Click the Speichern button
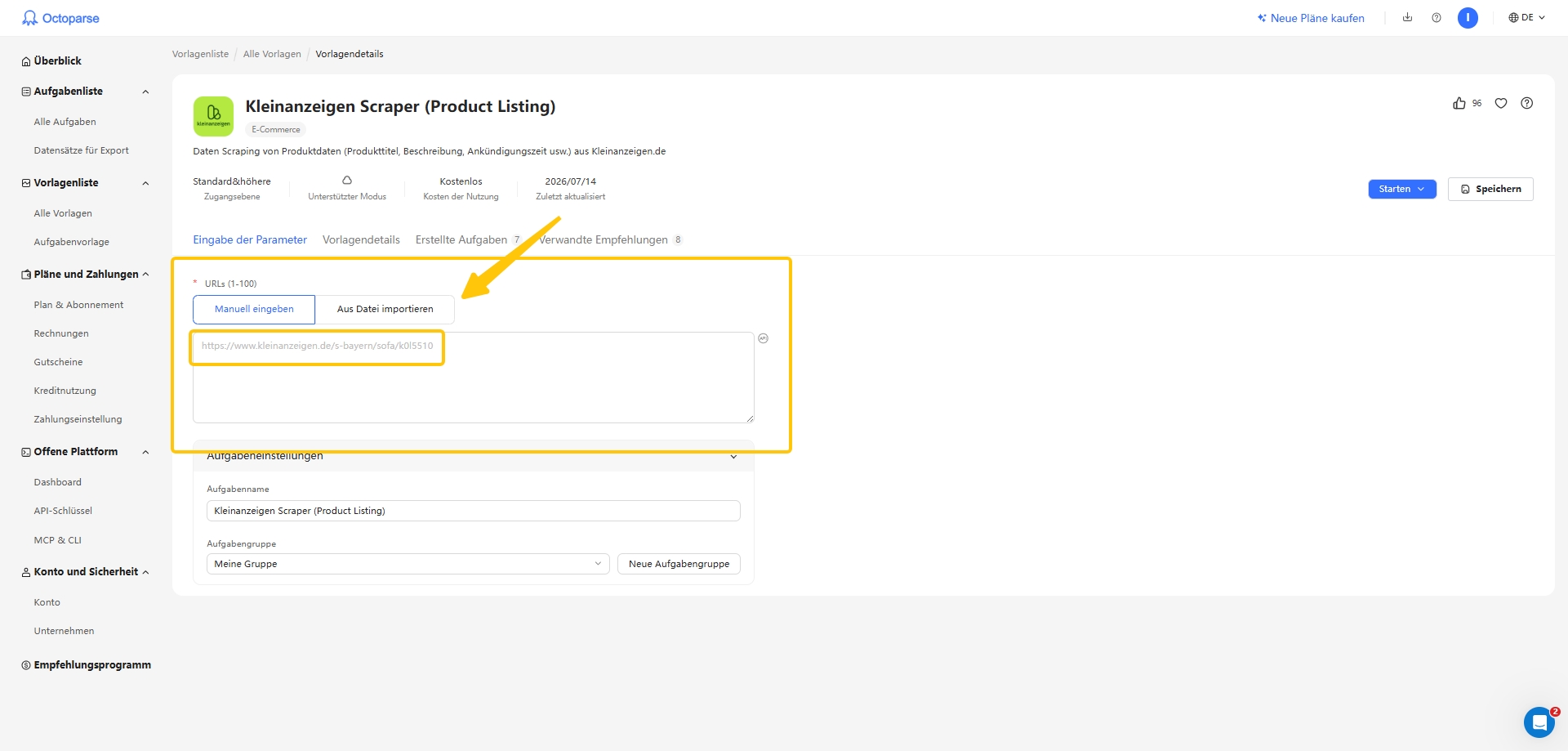 [1490, 189]
